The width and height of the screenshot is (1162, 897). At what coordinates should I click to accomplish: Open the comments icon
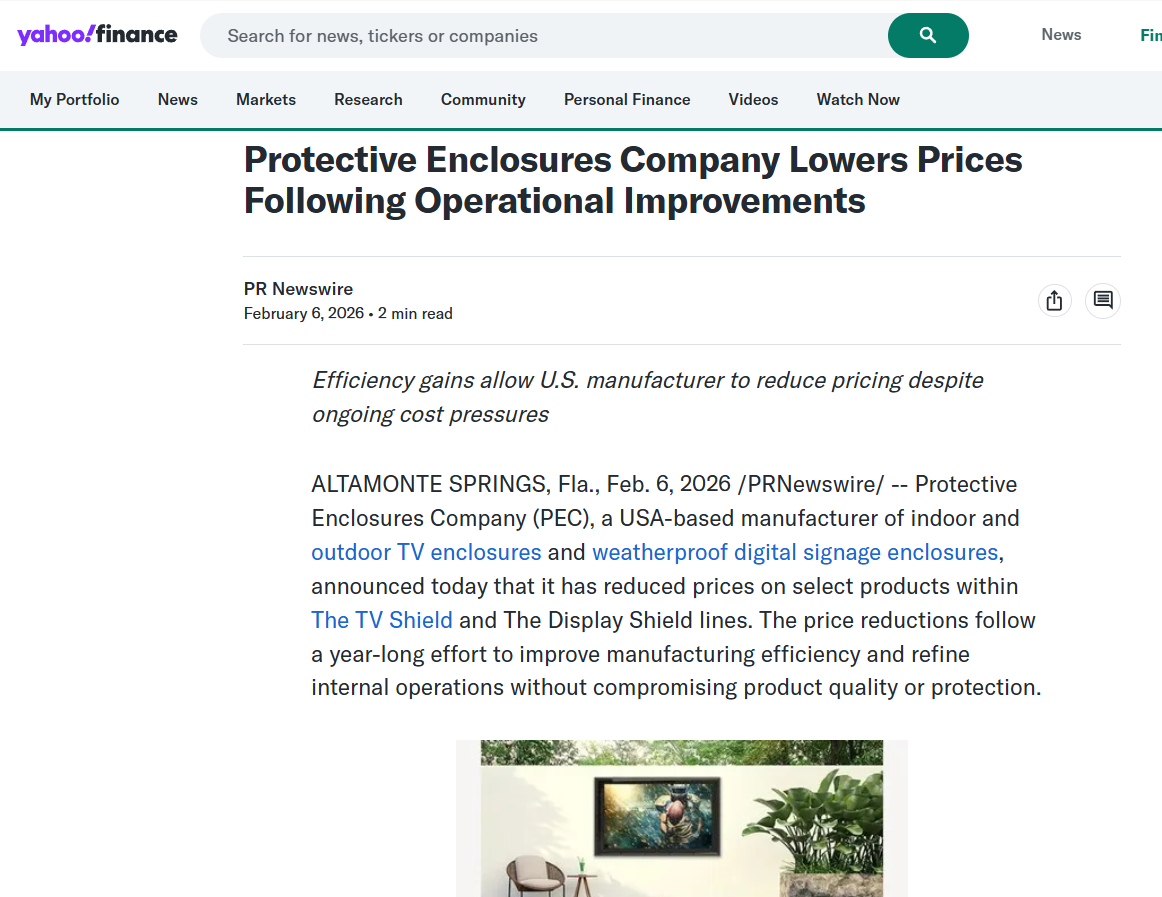click(1103, 300)
